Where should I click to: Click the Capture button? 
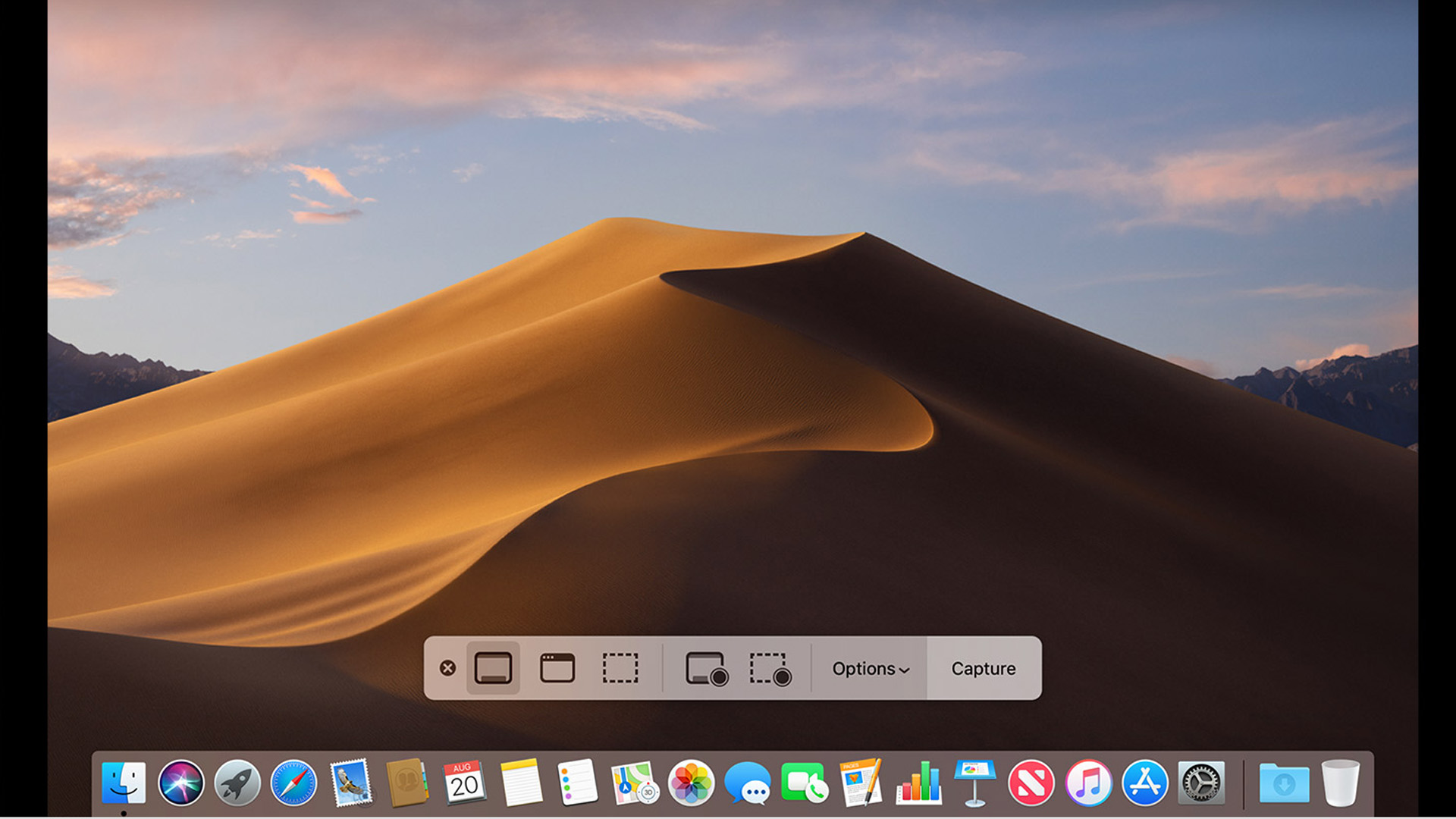(x=984, y=668)
